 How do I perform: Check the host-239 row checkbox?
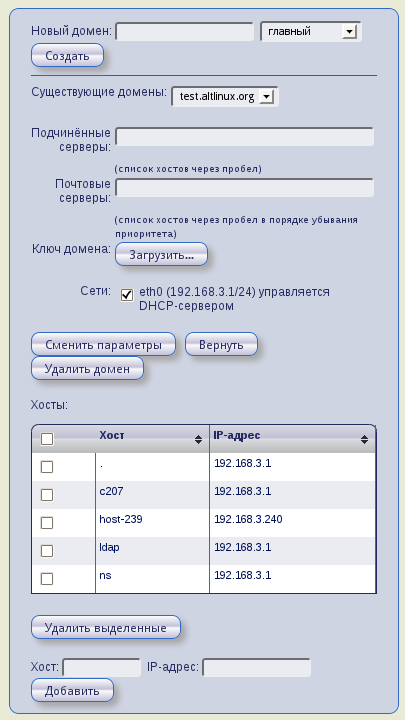tap(47, 523)
